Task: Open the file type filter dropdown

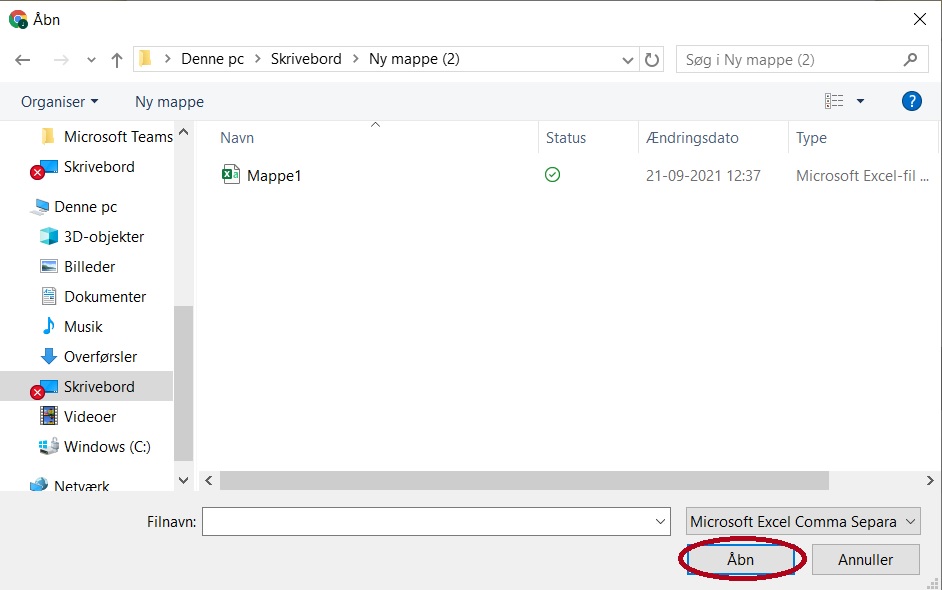Action: tap(804, 521)
